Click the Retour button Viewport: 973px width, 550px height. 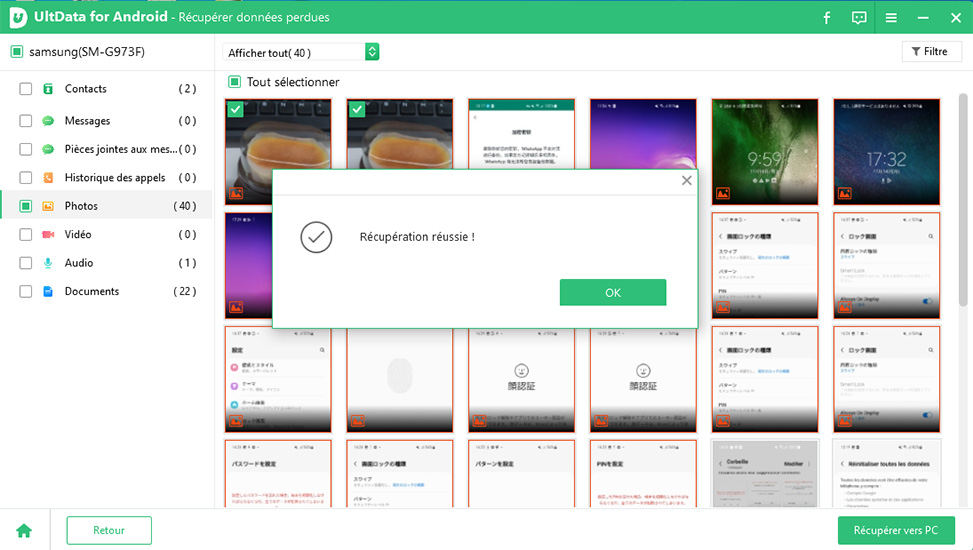109,530
